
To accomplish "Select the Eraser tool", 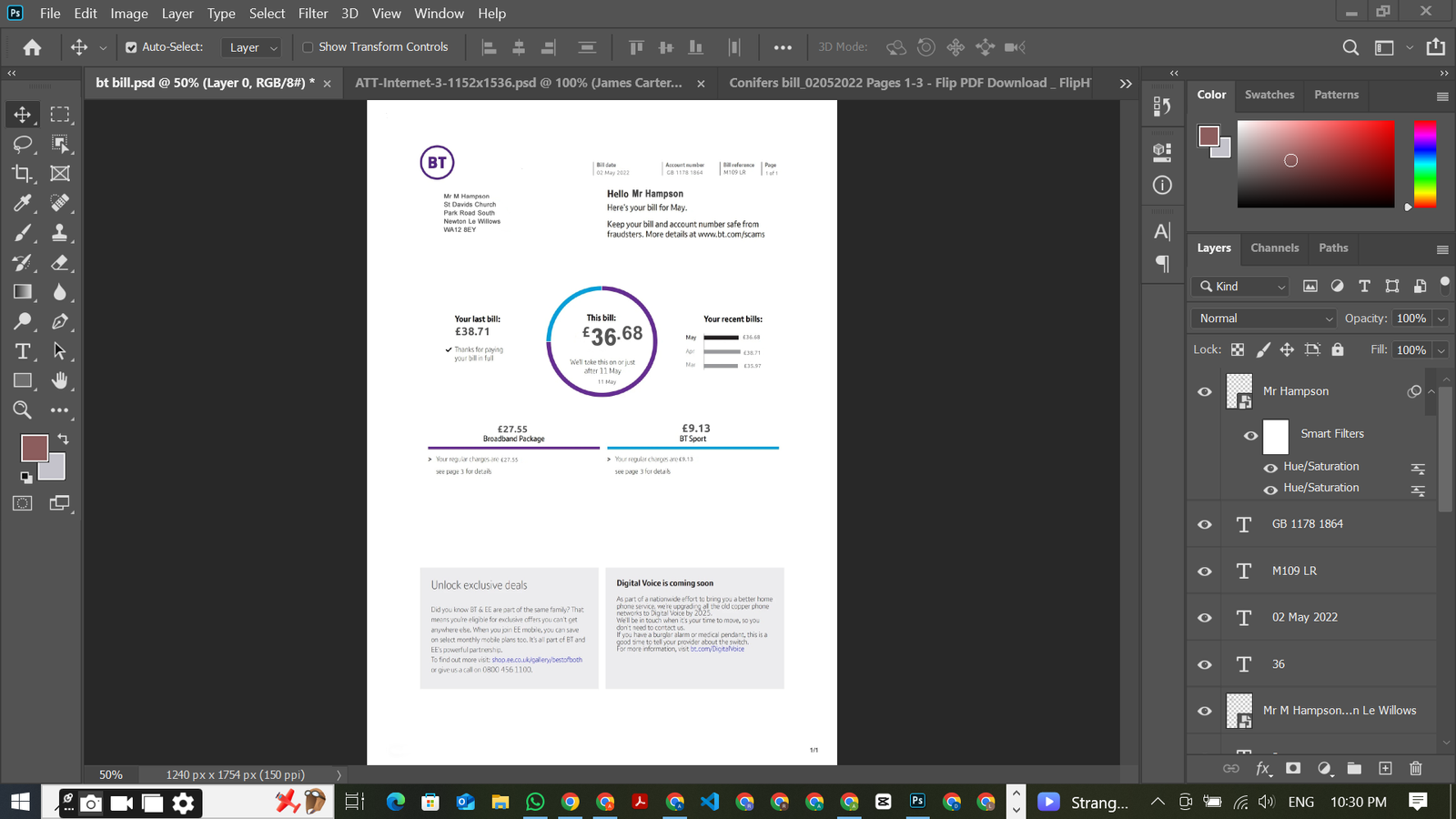I will pos(60,262).
